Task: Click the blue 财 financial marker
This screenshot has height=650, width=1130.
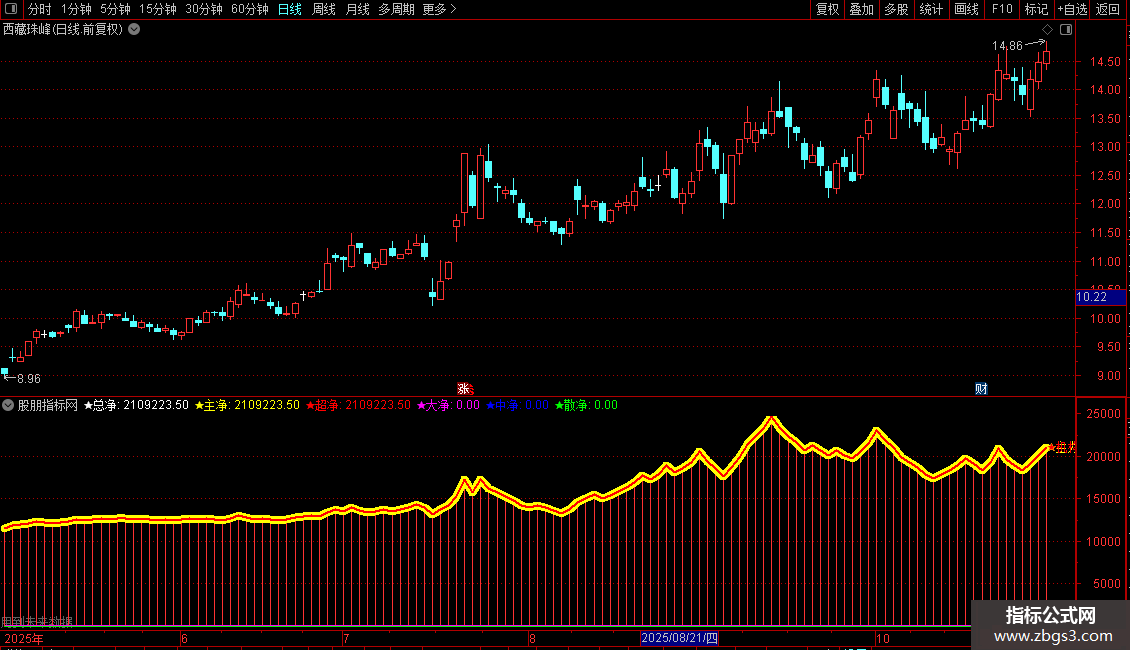Action: [981, 388]
